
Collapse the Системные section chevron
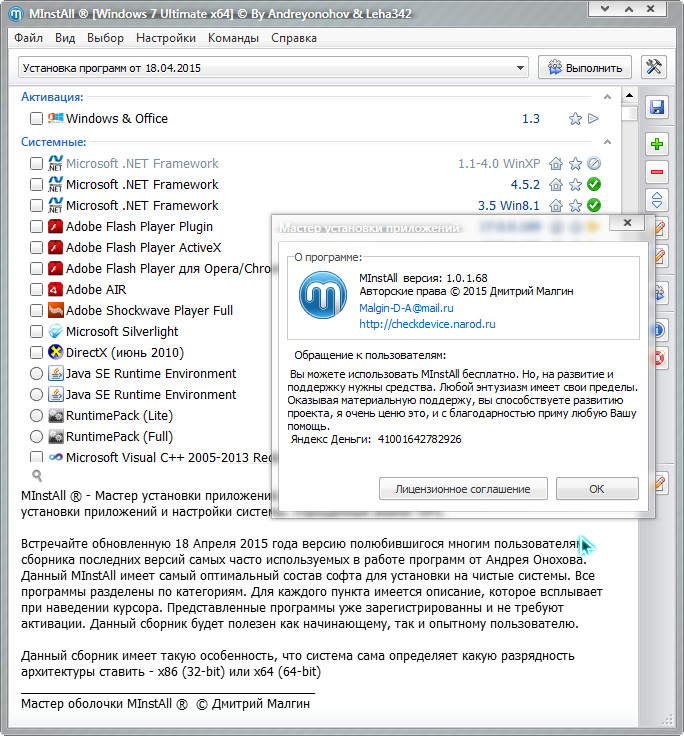[x=607, y=142]
